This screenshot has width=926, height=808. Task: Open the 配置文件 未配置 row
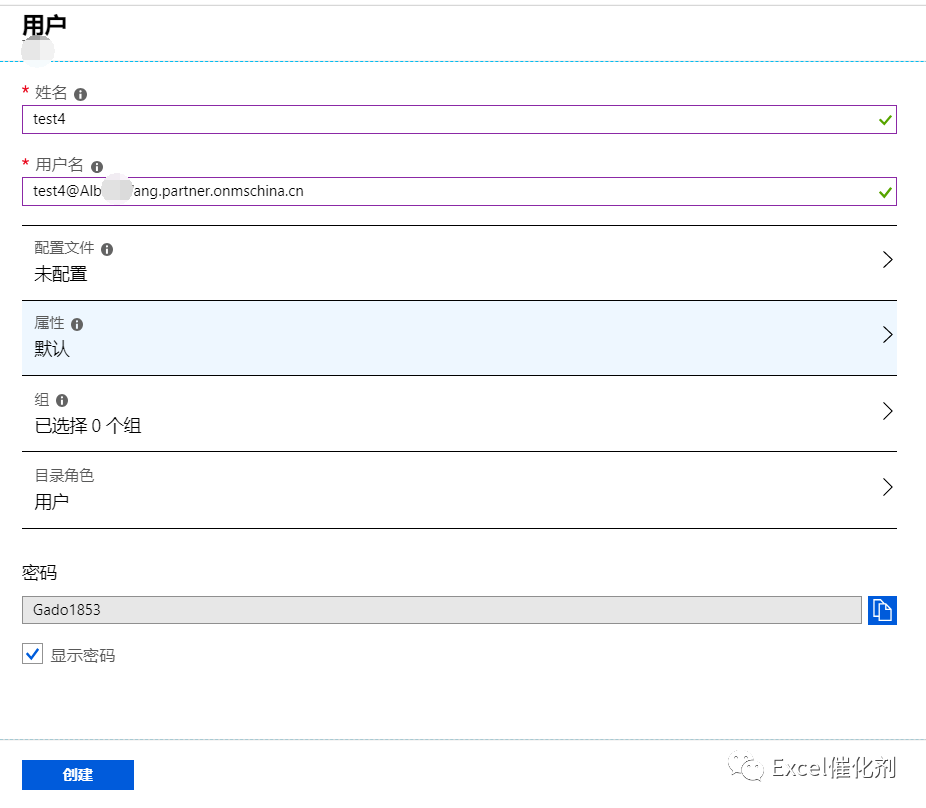[400, 262]
